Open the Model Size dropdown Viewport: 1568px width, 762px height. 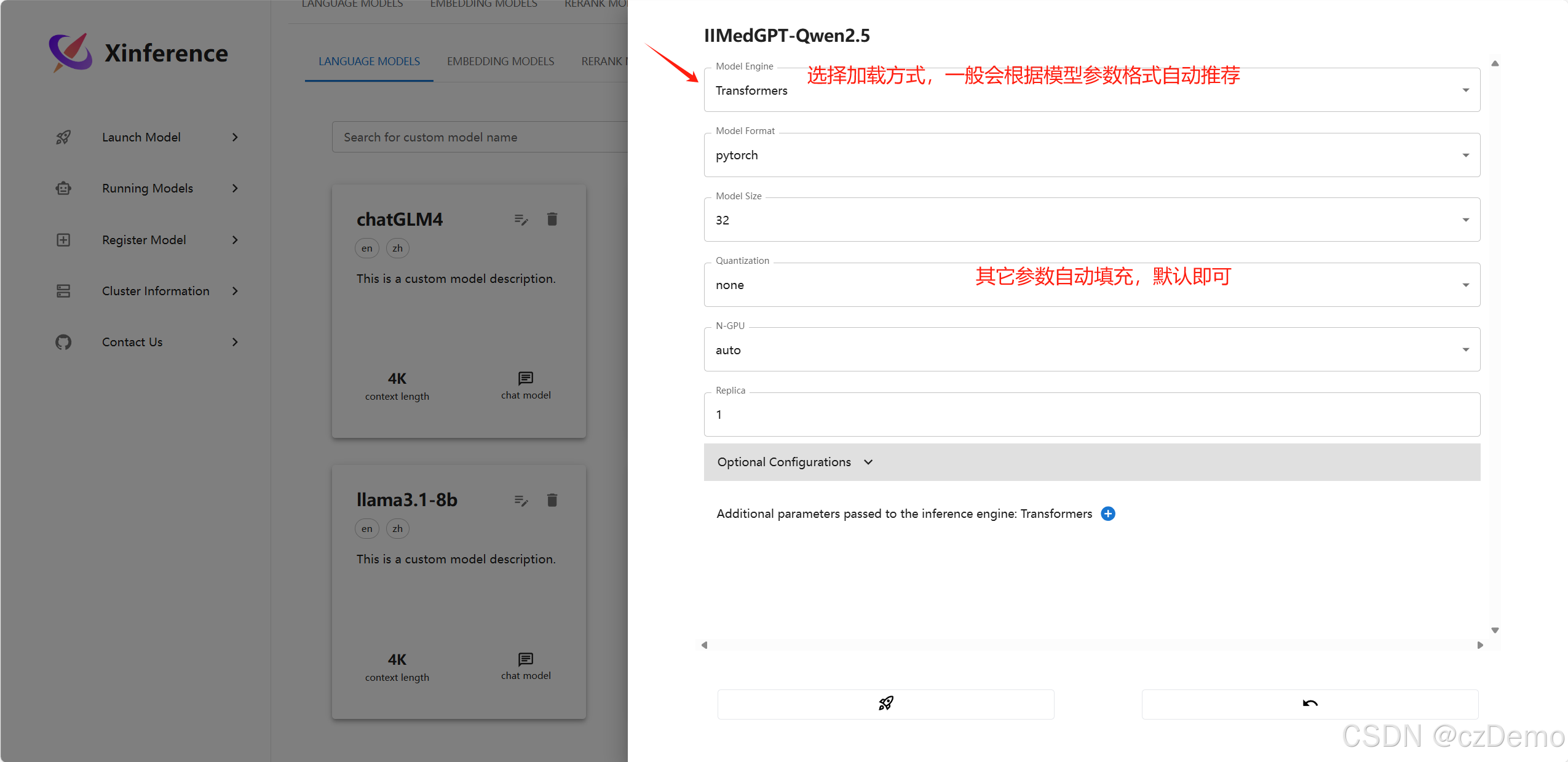[x=1091, y=220]
